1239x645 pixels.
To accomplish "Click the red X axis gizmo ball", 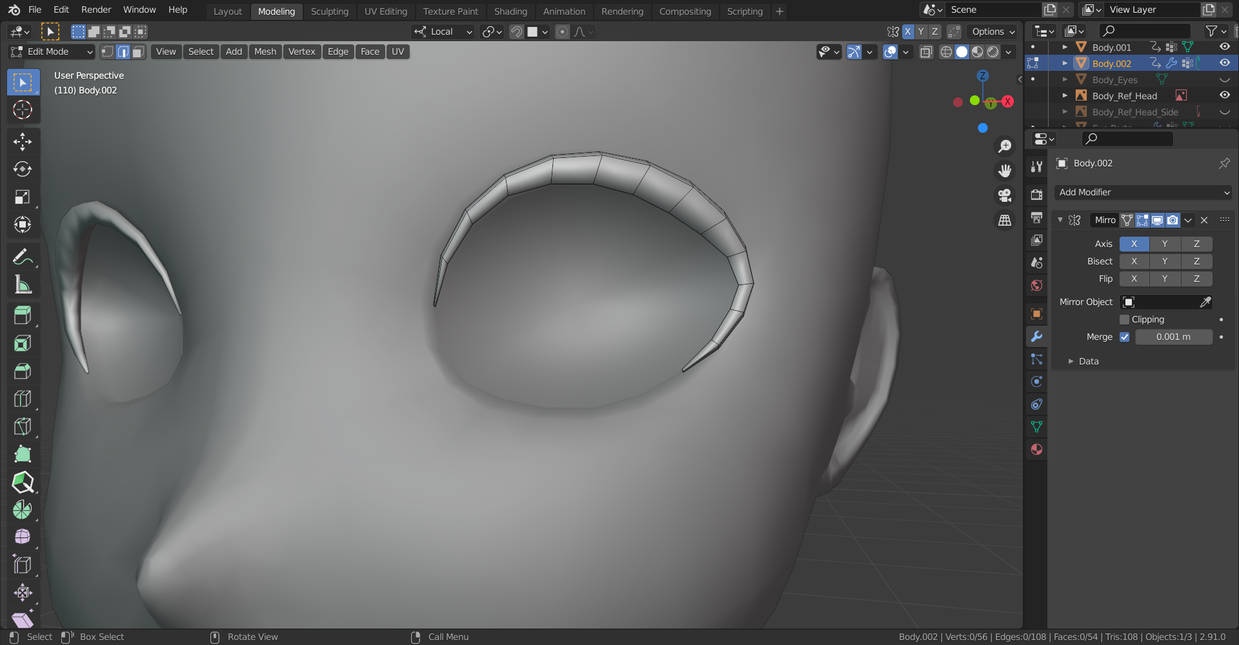I will [1007, 101].
